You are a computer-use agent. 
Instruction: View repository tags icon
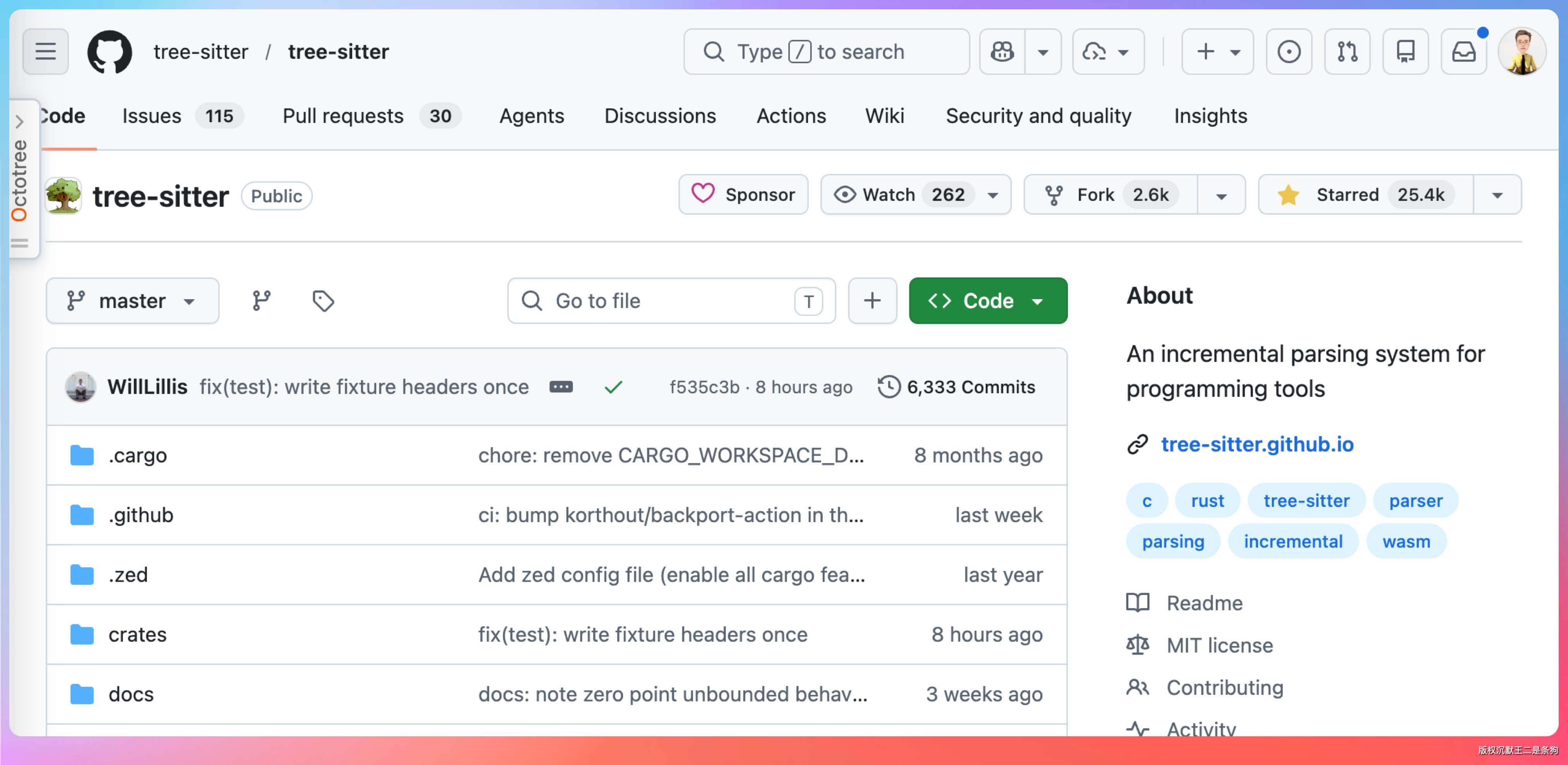click(x=323, y=300)
